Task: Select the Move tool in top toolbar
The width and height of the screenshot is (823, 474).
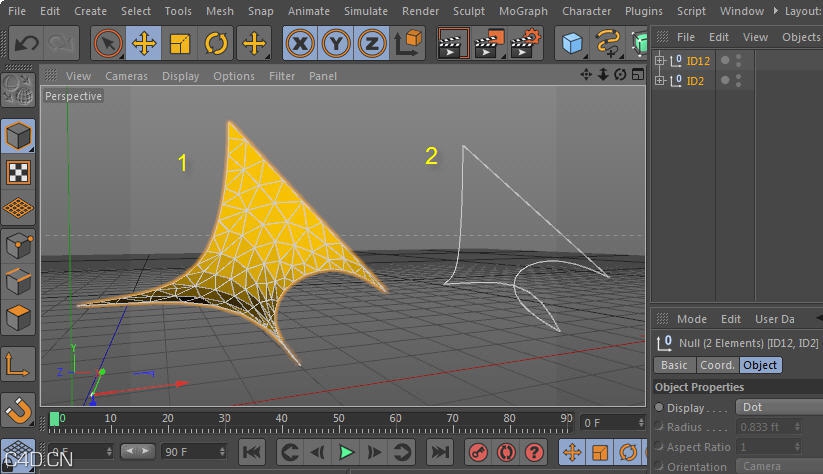Action: [x=144, y=43]
